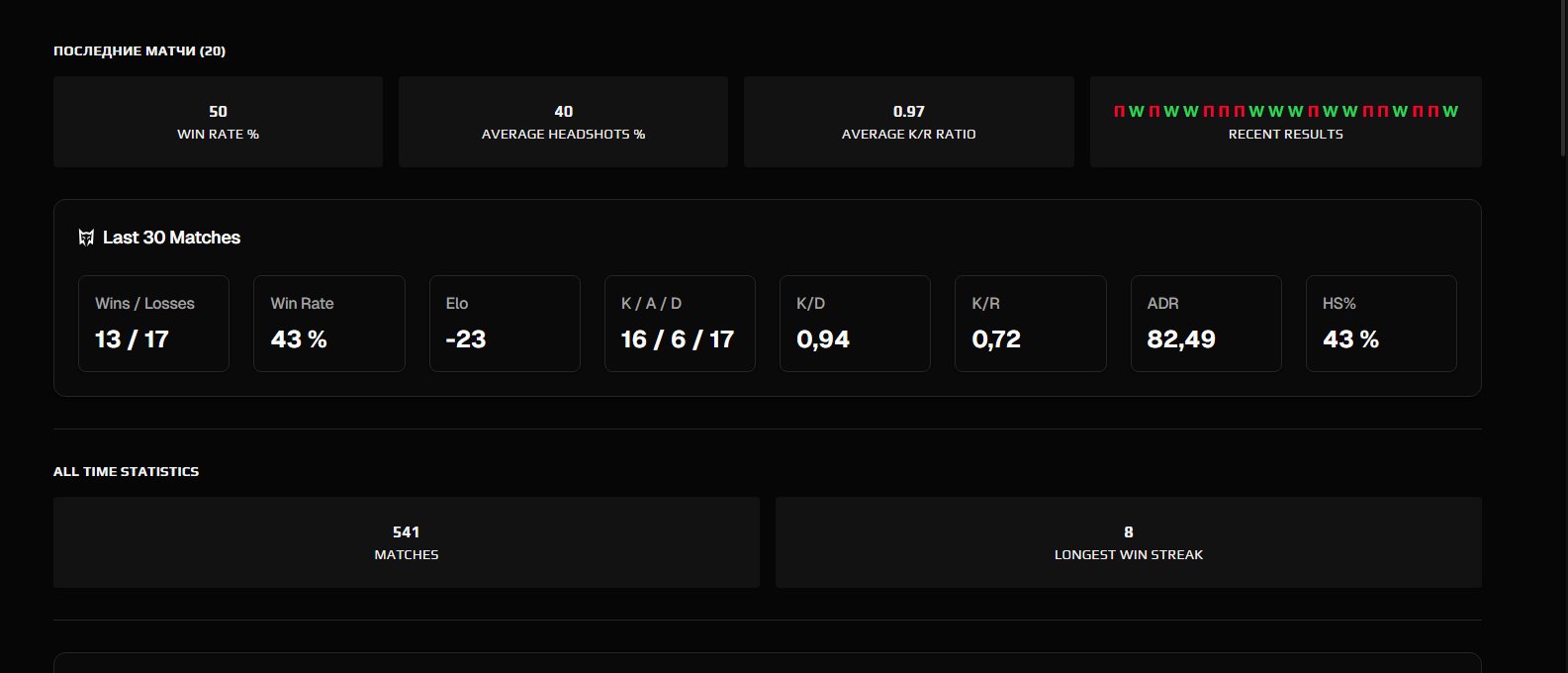Select the Win Rate 43 % tile
1568x673 pixels.
click(328, 324)
